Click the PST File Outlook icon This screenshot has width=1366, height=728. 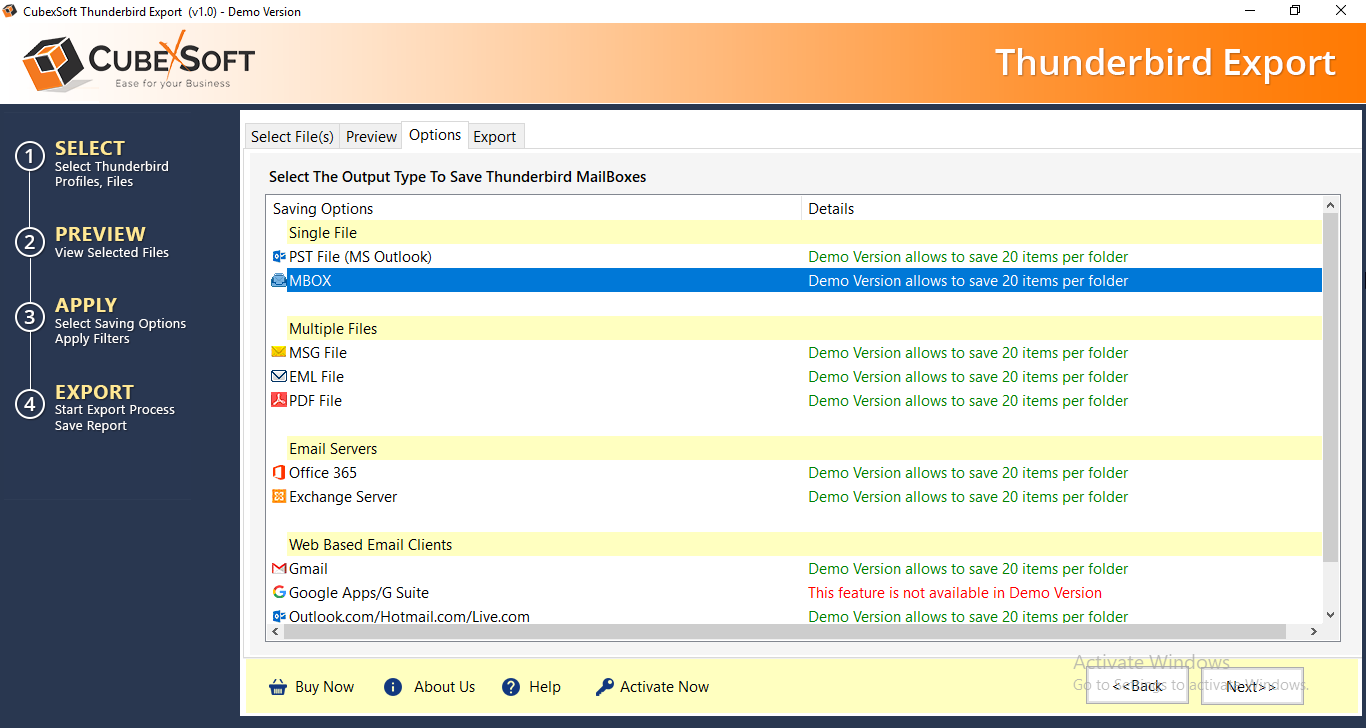(x=279, y=257)
